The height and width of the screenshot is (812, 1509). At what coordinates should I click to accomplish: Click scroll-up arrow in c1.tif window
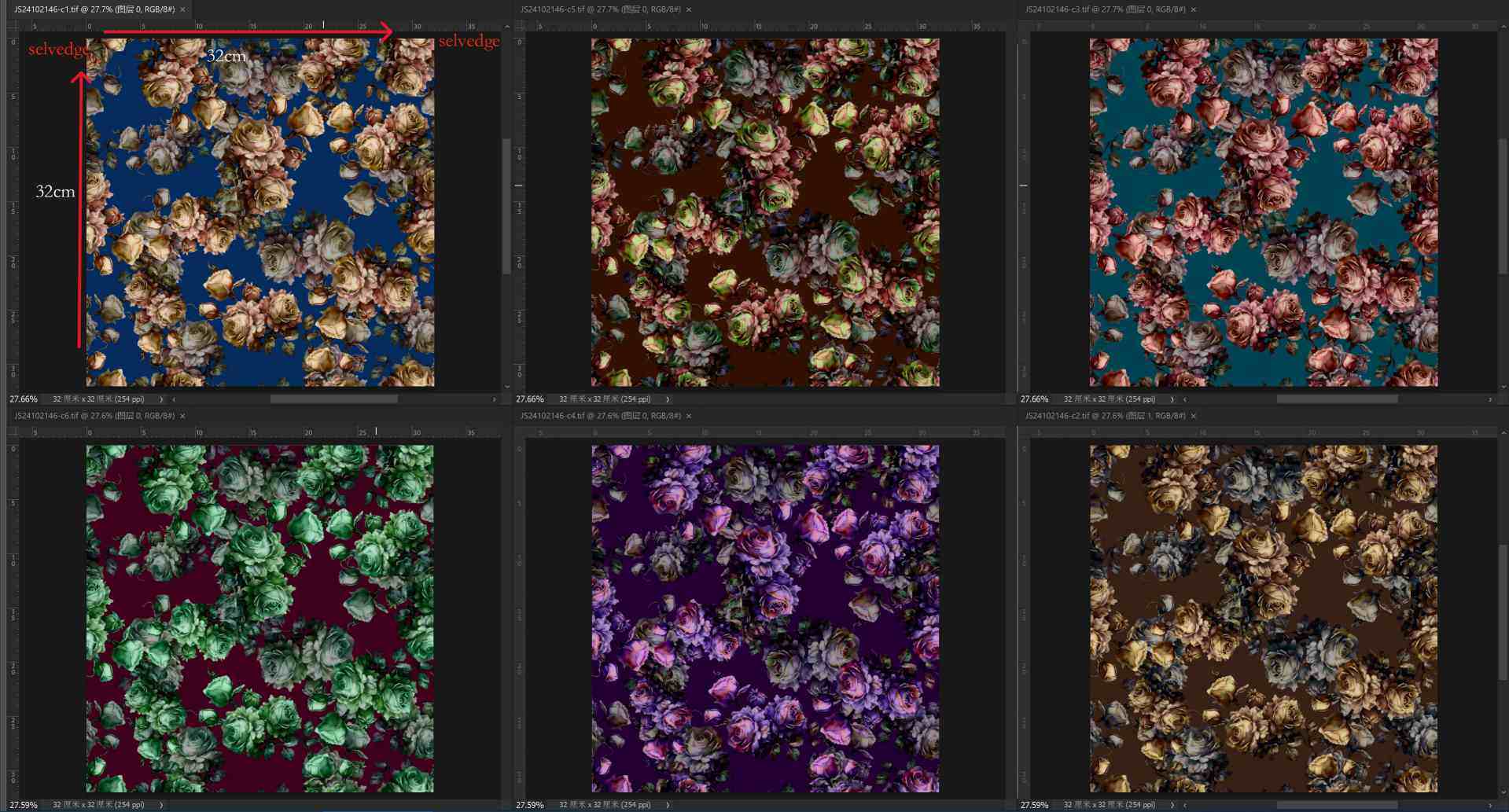(506, 27)
